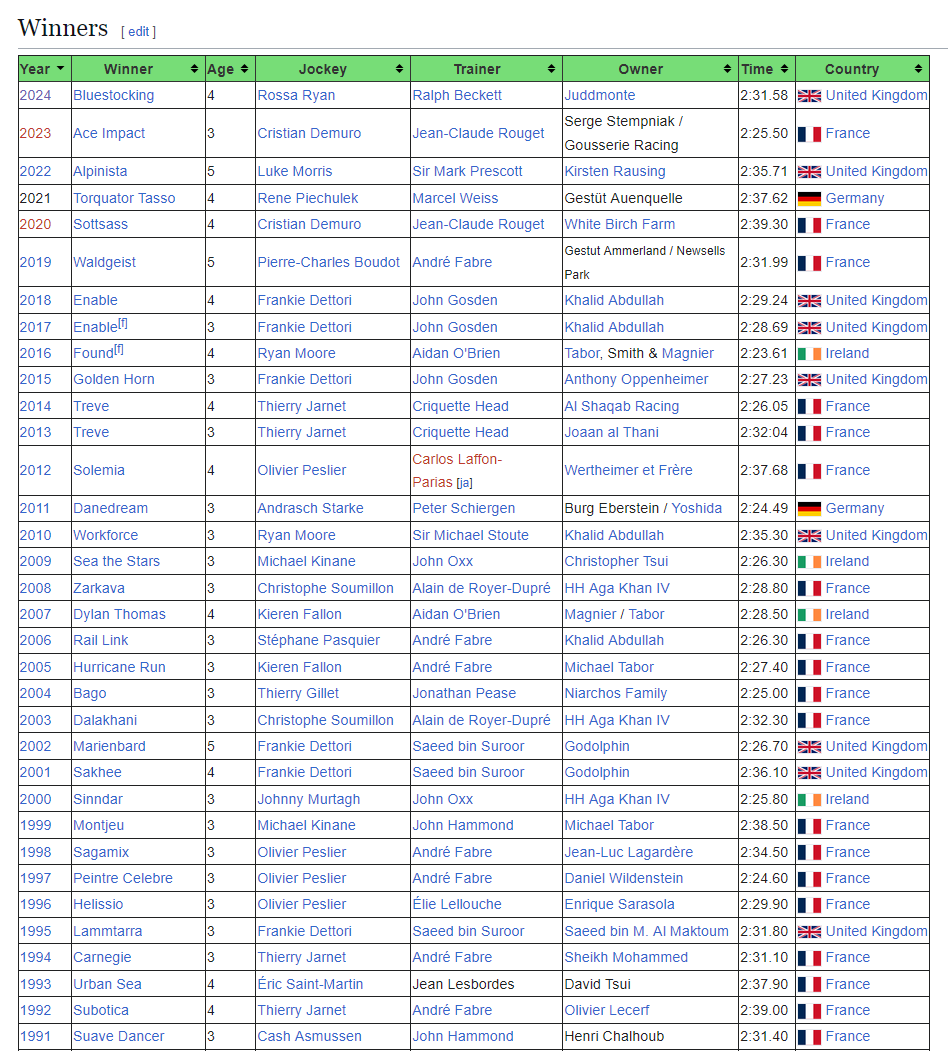Open the Sea the Stars link
948x1051 pixels.
pyautogui.click(x=117, y=561)
